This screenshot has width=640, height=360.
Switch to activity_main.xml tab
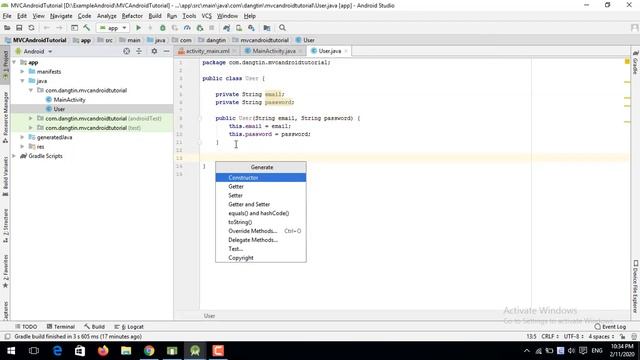click(x=207, y=51)
